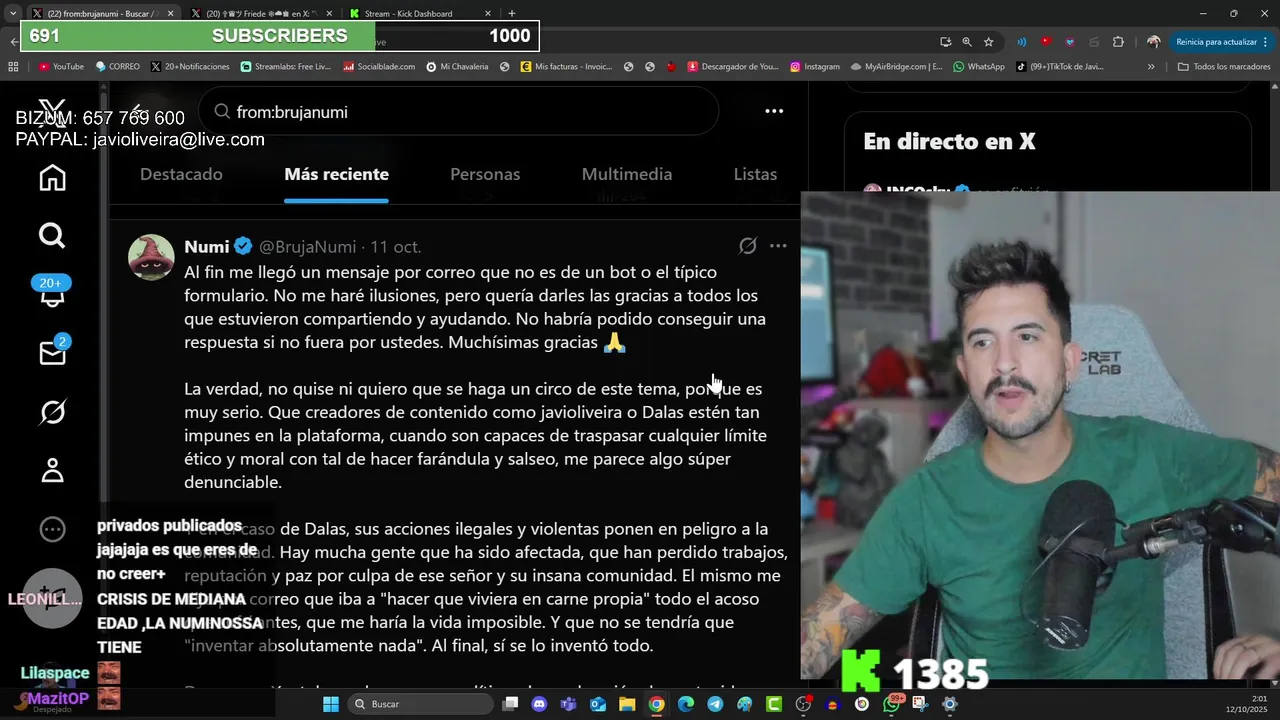Bookmark this page with the star icon
The height and width of the screenshot is (720, 1280).
pos(988,41)
